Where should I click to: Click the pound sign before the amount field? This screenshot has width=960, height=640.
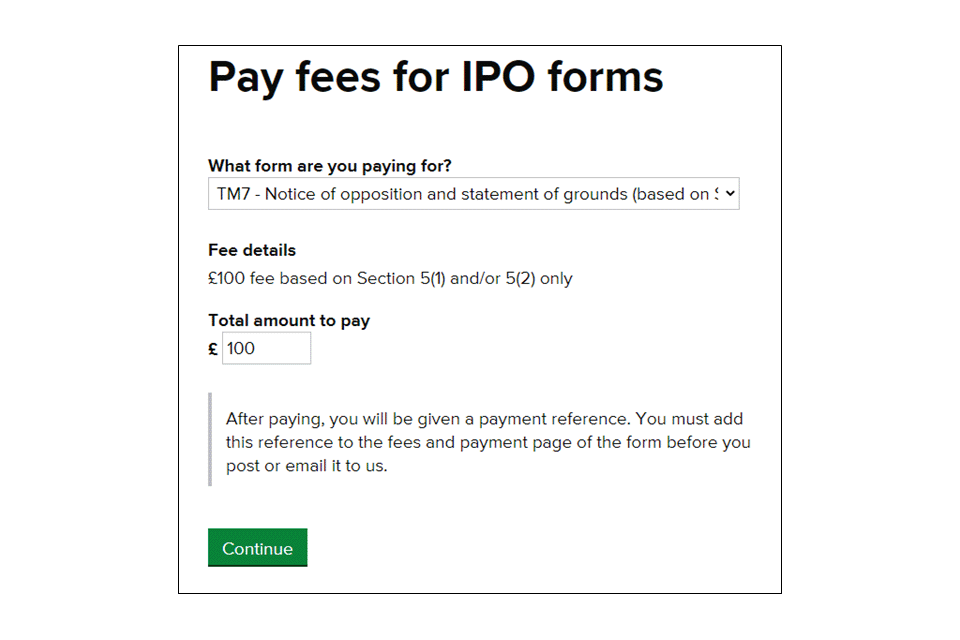[213, 349]
